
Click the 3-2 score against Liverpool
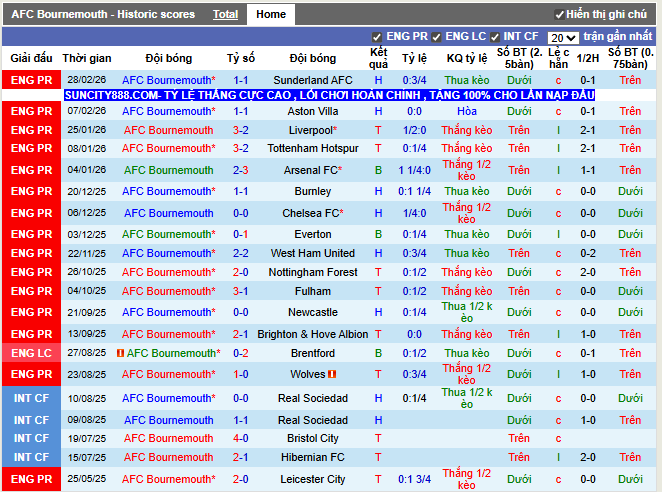[x=241, y=130]
